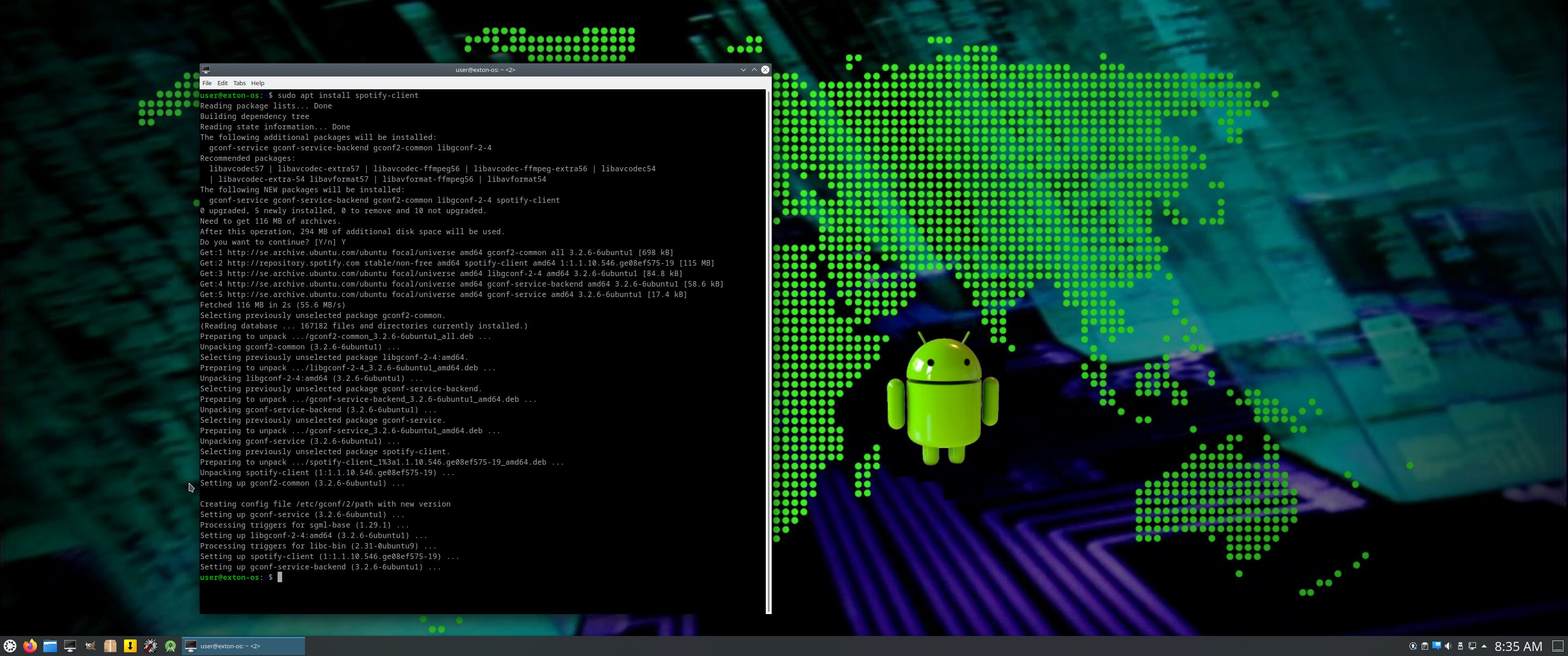Select the user@exton-os taskbar window entry

click(243, 646)
